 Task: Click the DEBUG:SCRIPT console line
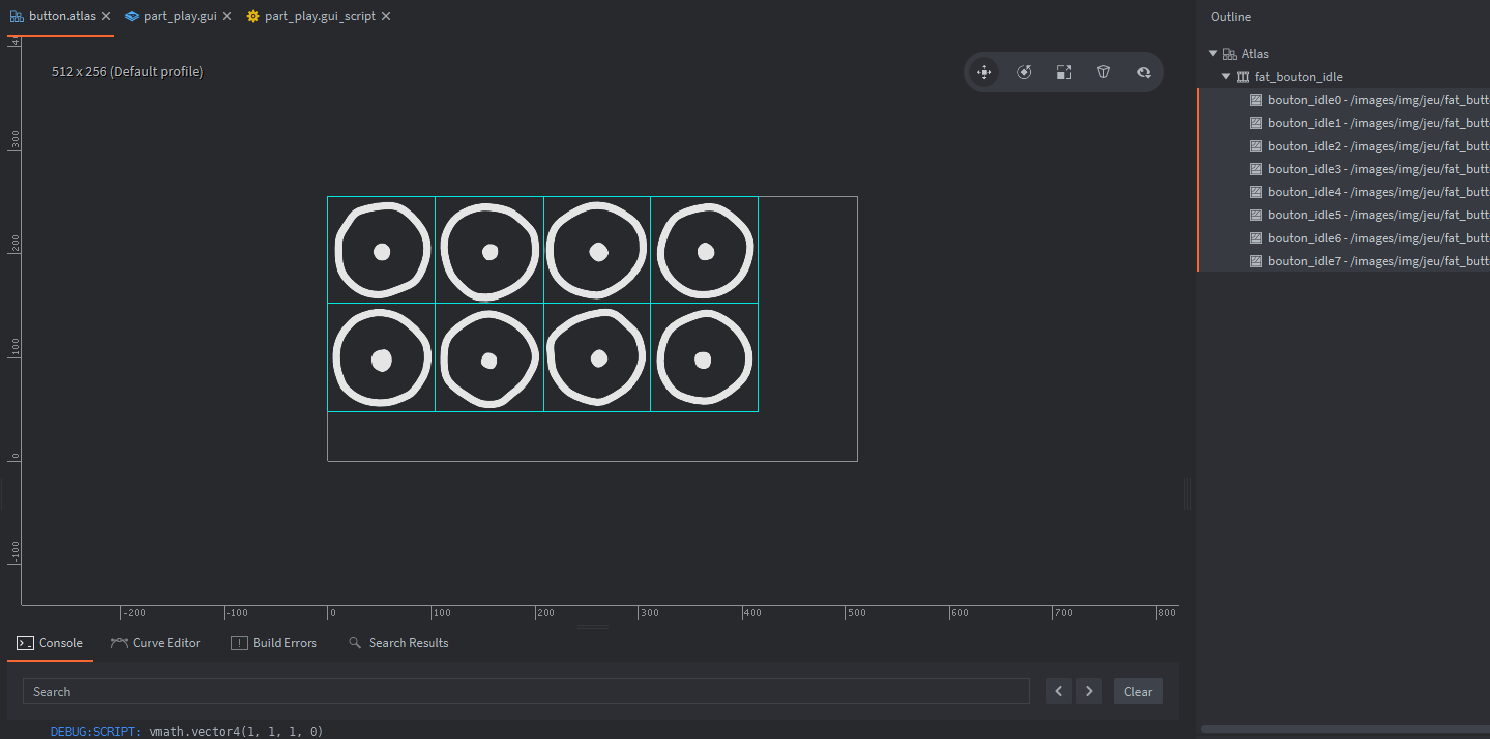coord(187,732)
